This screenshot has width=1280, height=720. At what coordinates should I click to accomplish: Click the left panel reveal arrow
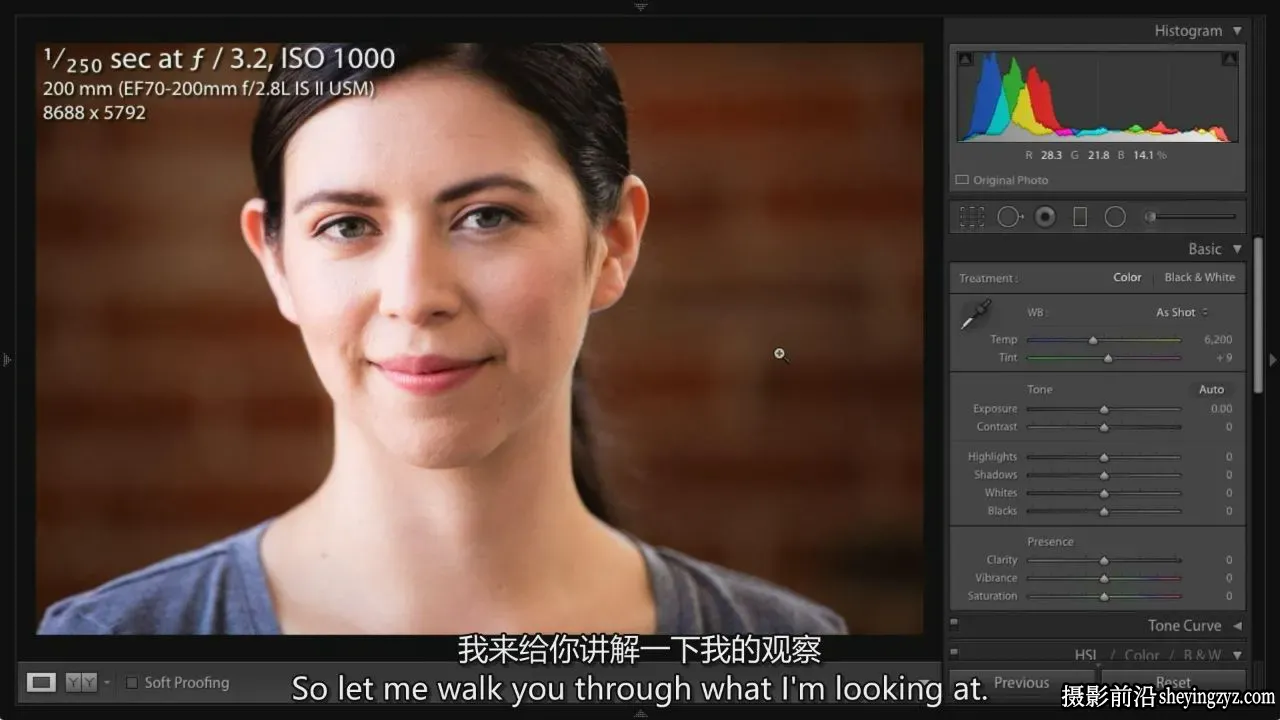point(6,359)
